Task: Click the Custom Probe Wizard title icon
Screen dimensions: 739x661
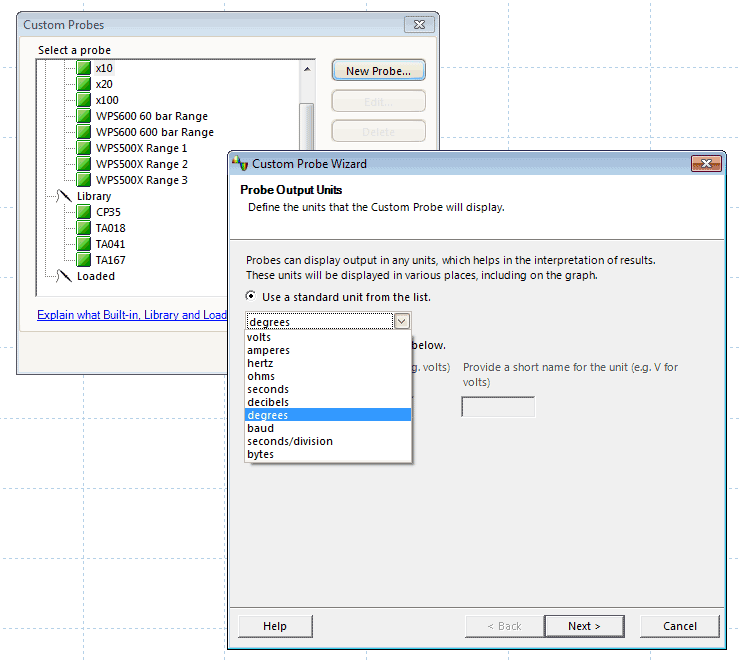Action: click(240, 164)
